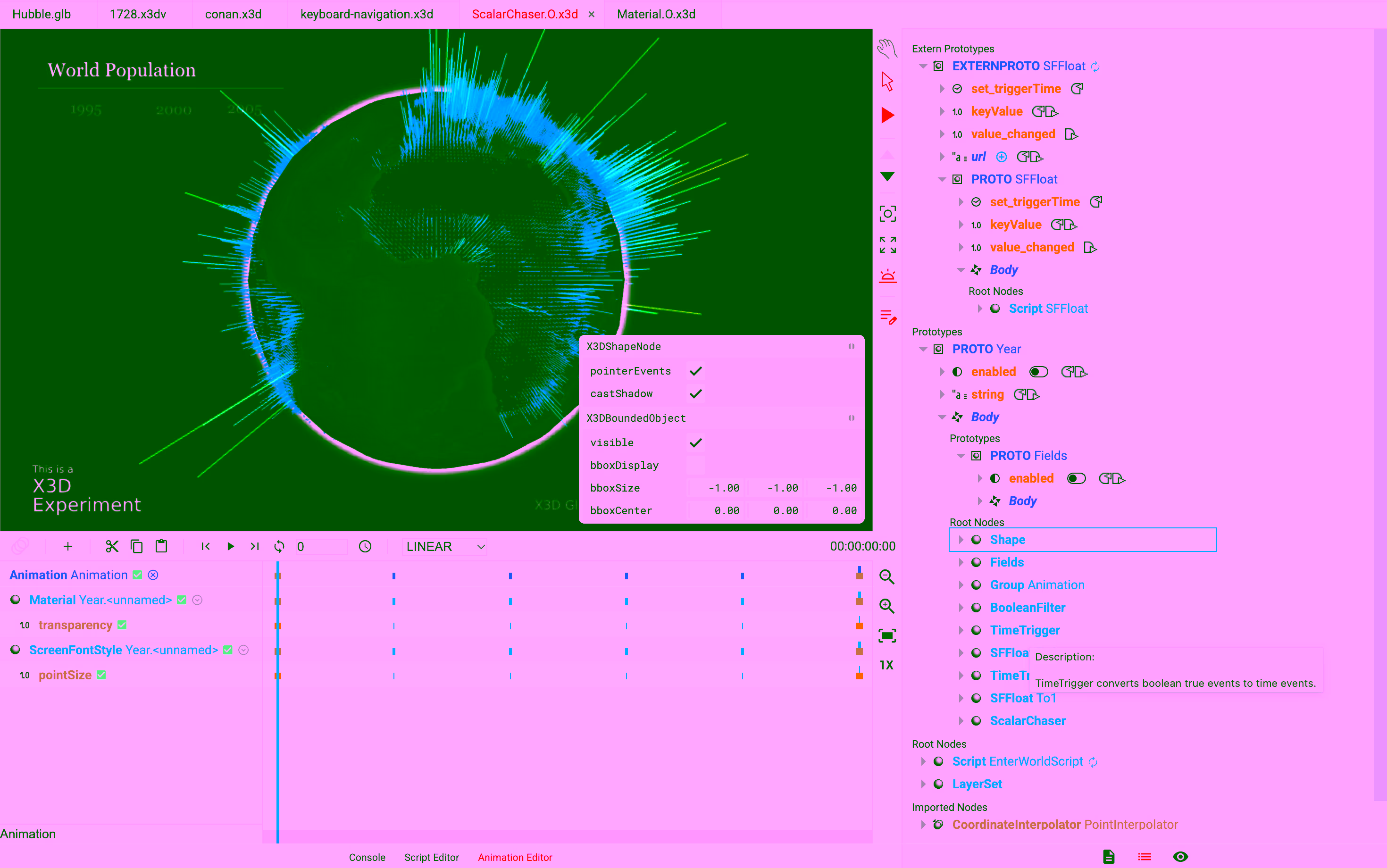Click the red play scene button
The height and width of the screenshot is (868, 1387).
[x=887, y=115]
